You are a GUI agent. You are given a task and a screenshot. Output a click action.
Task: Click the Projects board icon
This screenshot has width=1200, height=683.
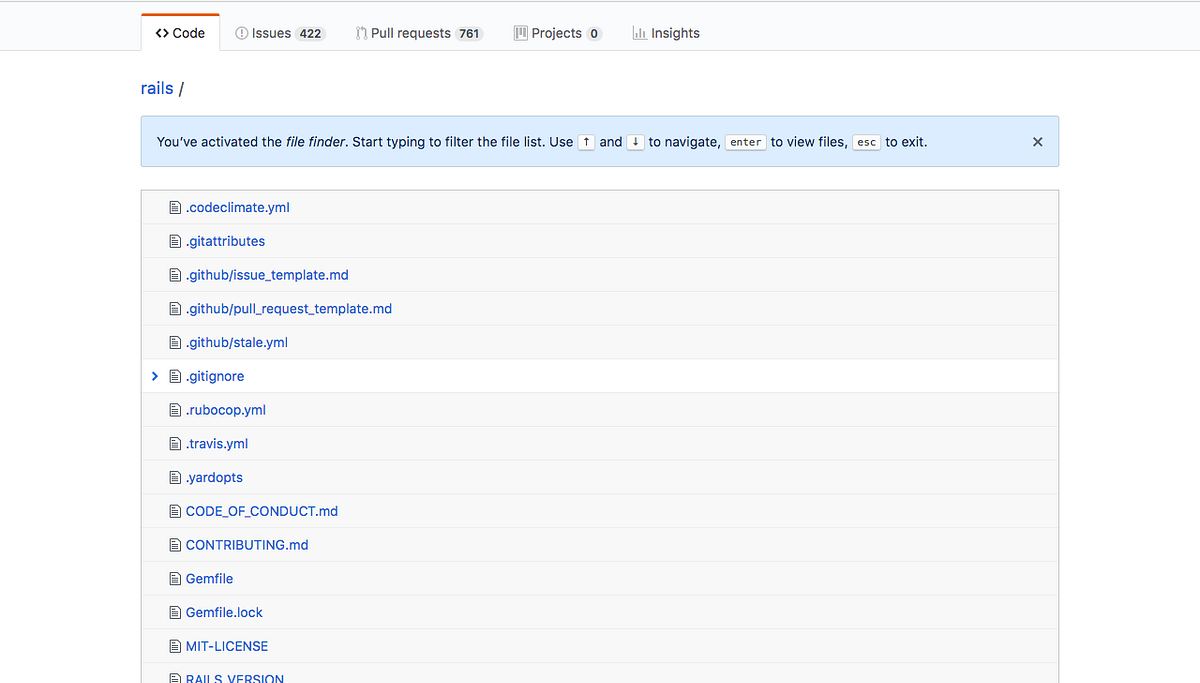pyautogui.click(x=521, y=32)
